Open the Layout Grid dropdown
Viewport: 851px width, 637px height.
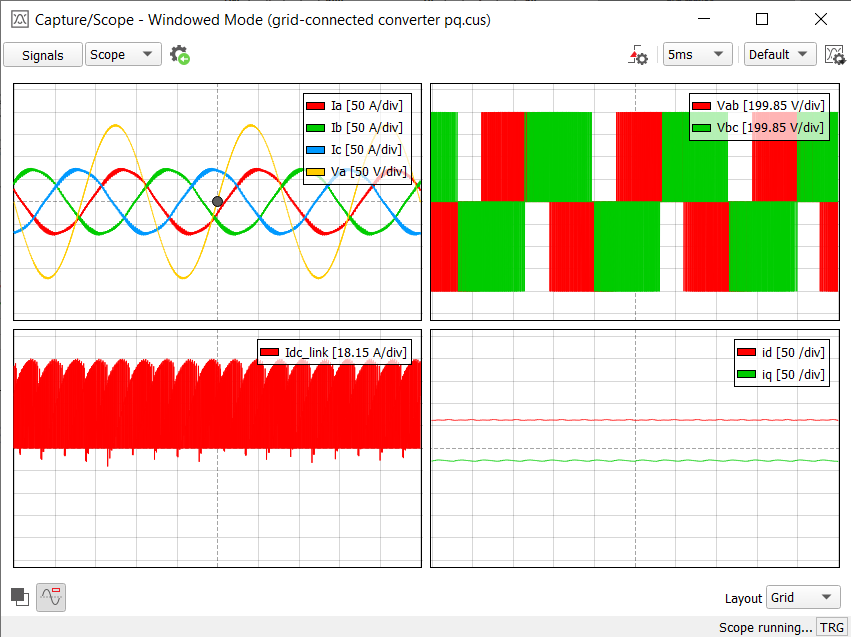803,597
